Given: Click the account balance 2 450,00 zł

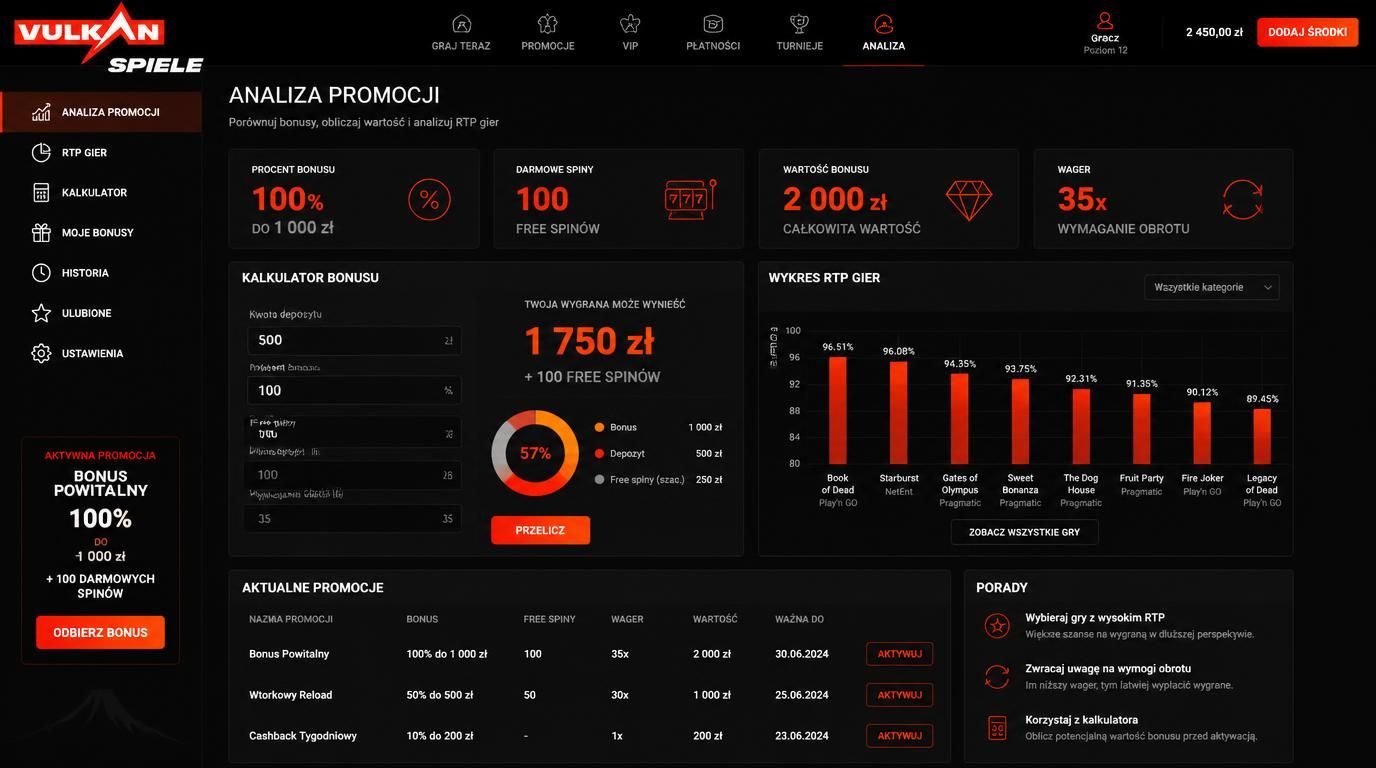Looking at the screenshot, I should (1214, 32).
